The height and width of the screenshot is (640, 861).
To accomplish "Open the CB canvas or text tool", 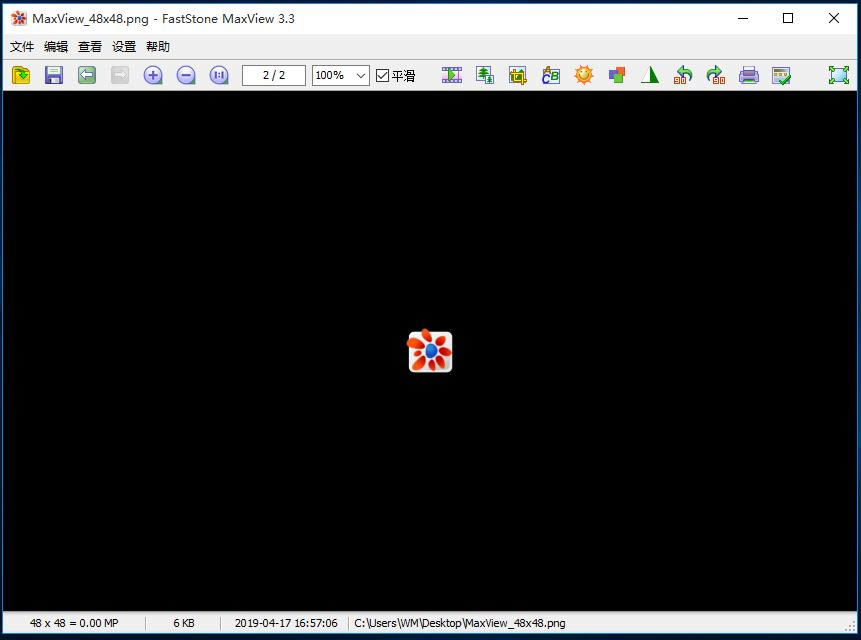I will [x=551, y=75].
